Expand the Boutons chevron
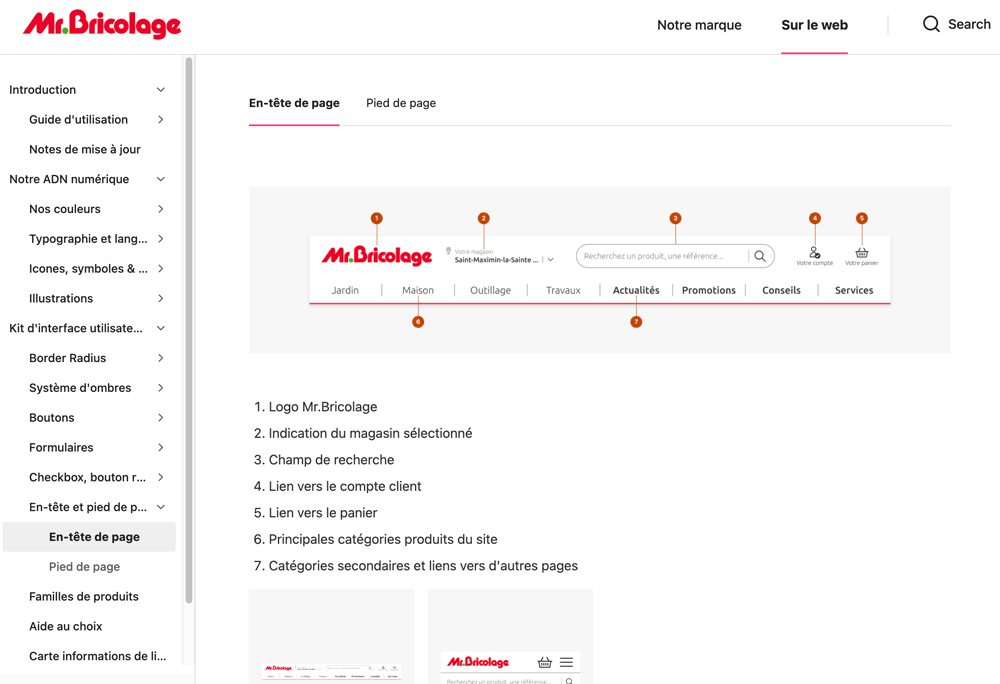This screenshot has height=684, width=1000. pos(161,418)
